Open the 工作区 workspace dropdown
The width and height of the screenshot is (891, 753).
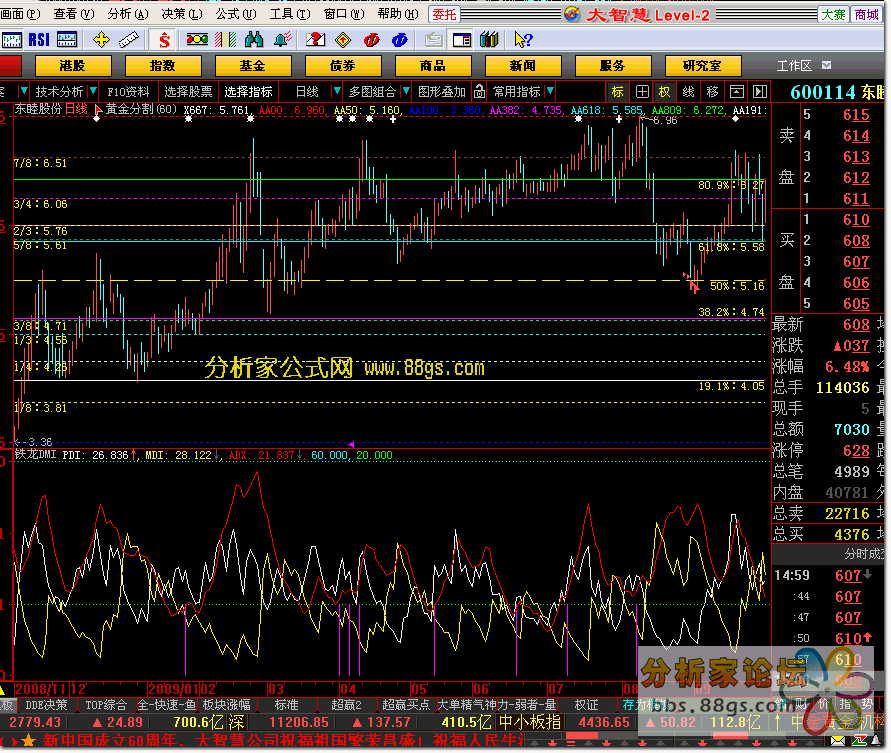pyautogui.click(x=827, y=65)
